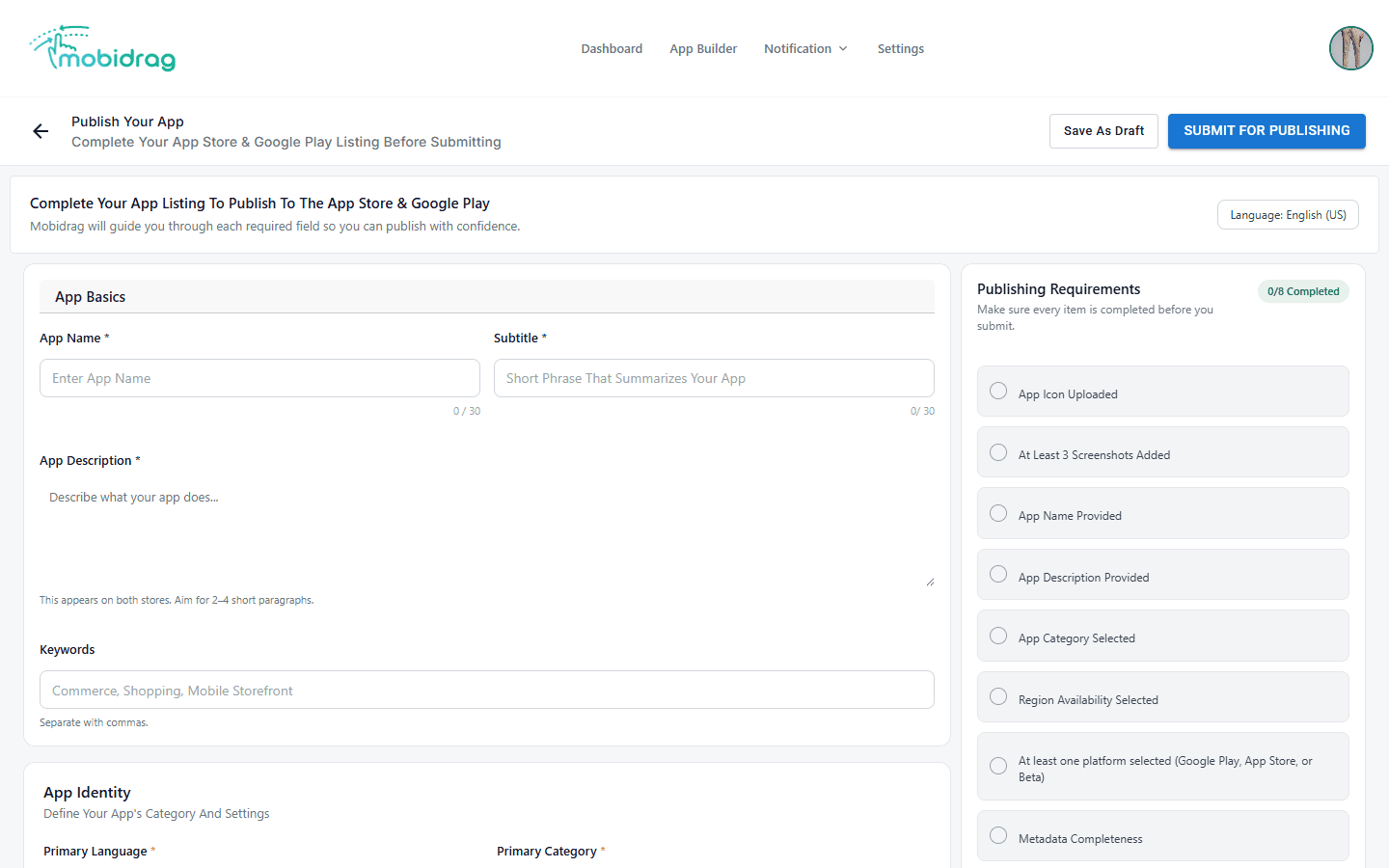
Task: Open Settings from top navigation
Action: (x=901, y=49)
